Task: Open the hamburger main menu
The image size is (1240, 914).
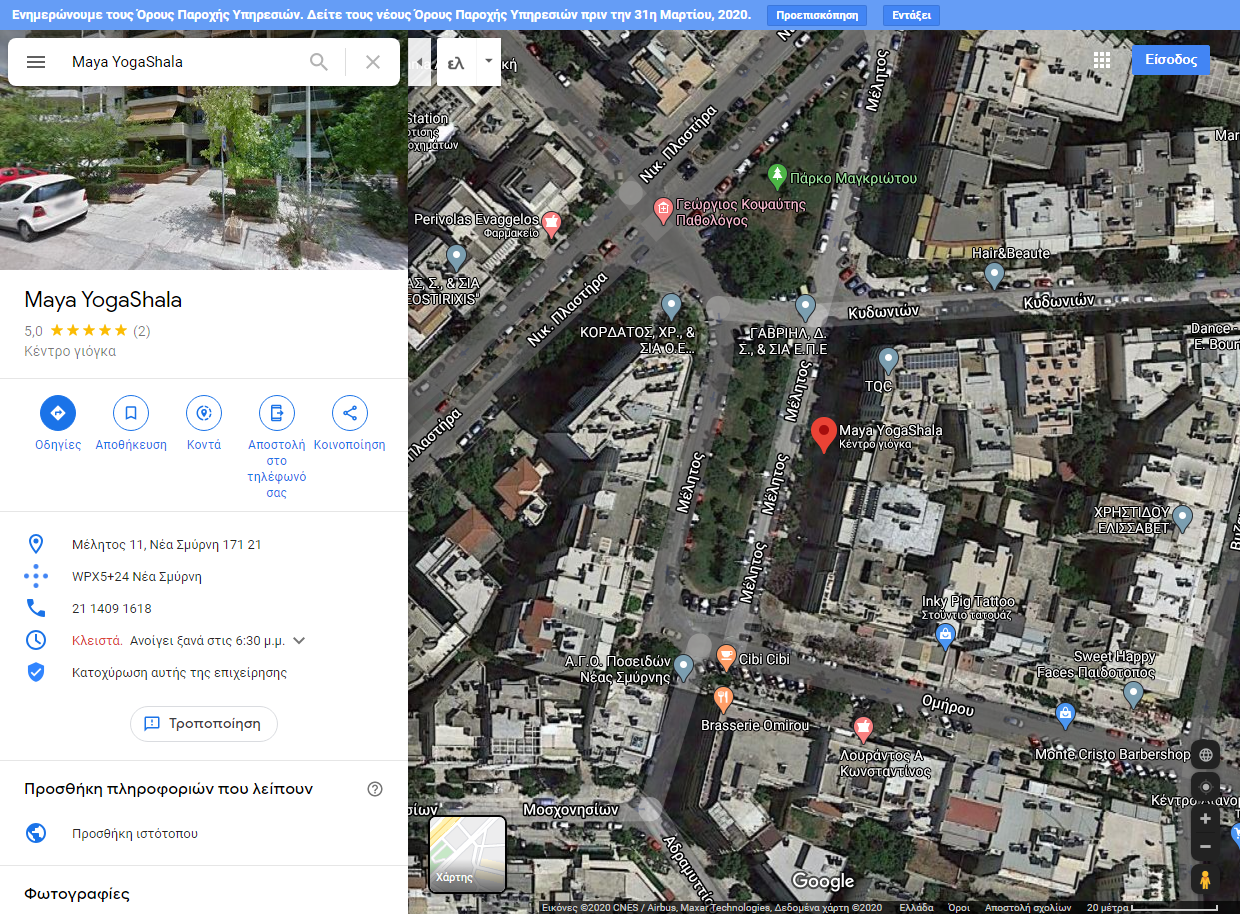Action: [36, 62]
